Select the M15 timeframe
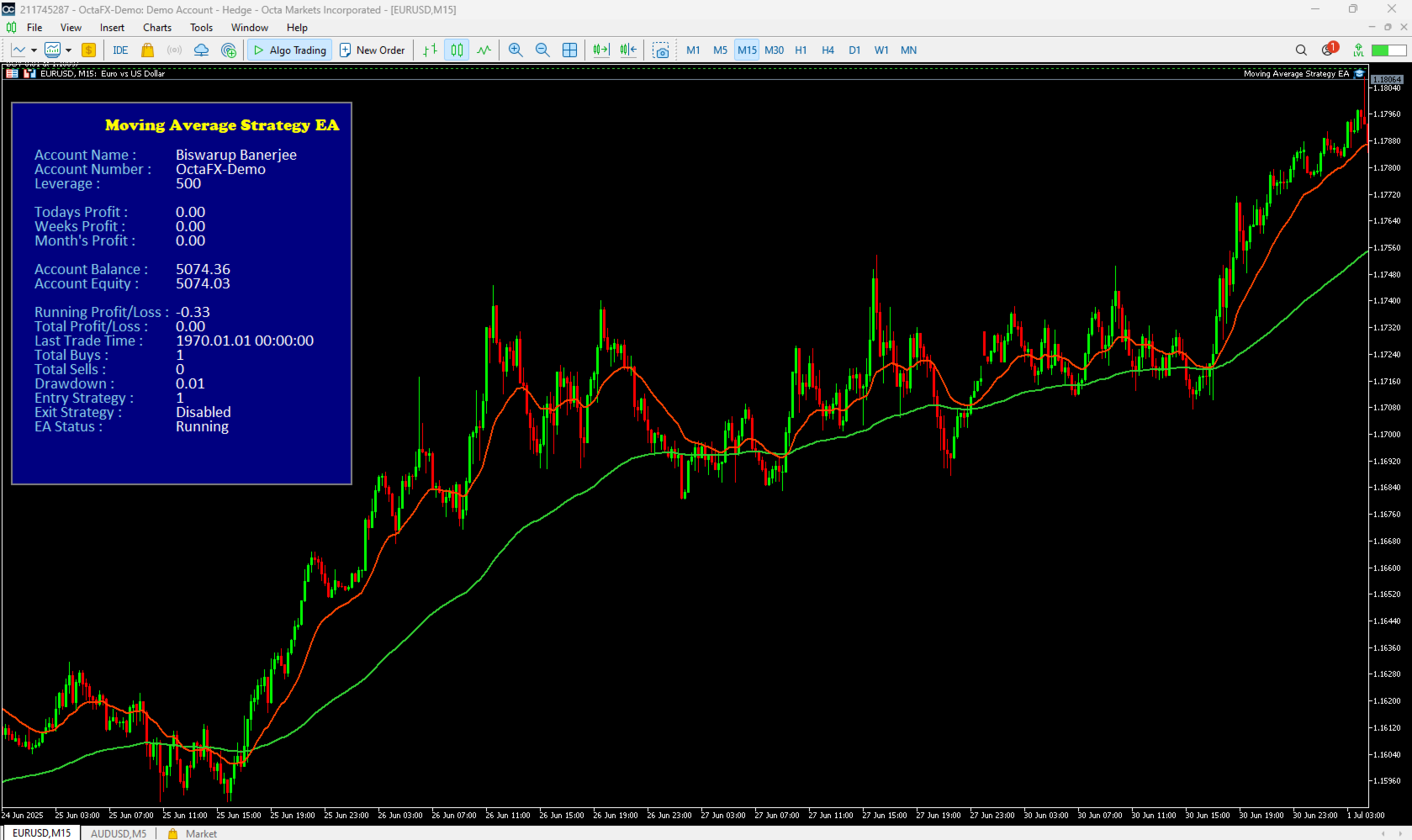 747,50
